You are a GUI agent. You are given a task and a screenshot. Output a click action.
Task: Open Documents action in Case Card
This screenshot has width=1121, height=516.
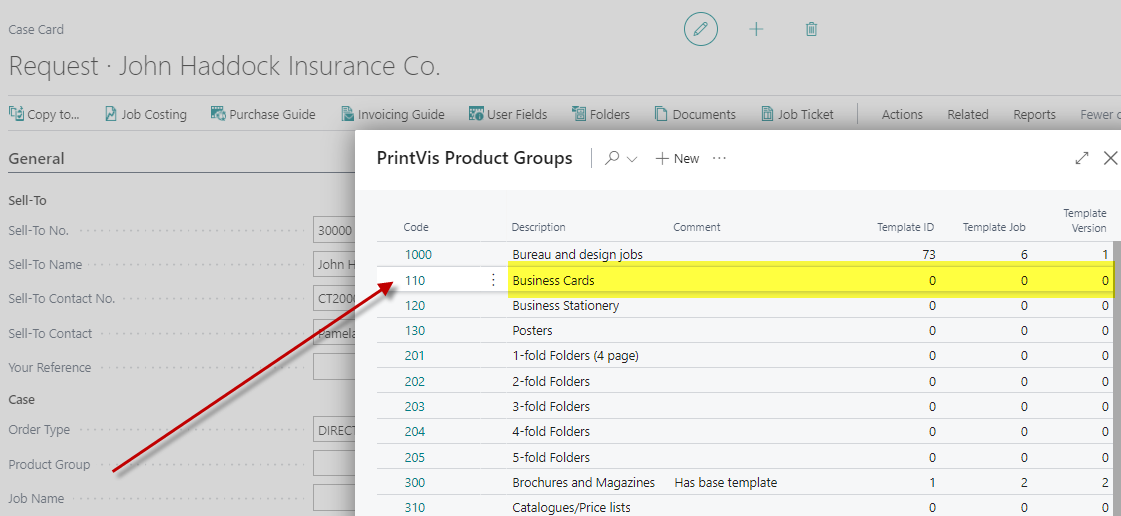(695, 114)
